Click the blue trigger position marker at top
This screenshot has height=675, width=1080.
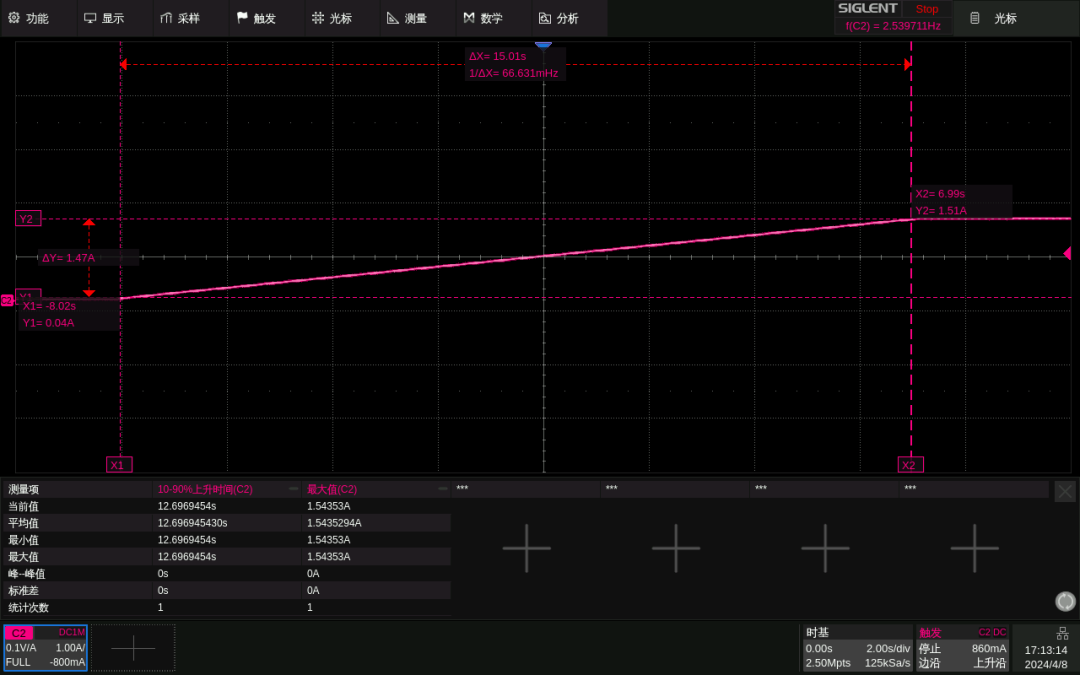click(543, 45)
